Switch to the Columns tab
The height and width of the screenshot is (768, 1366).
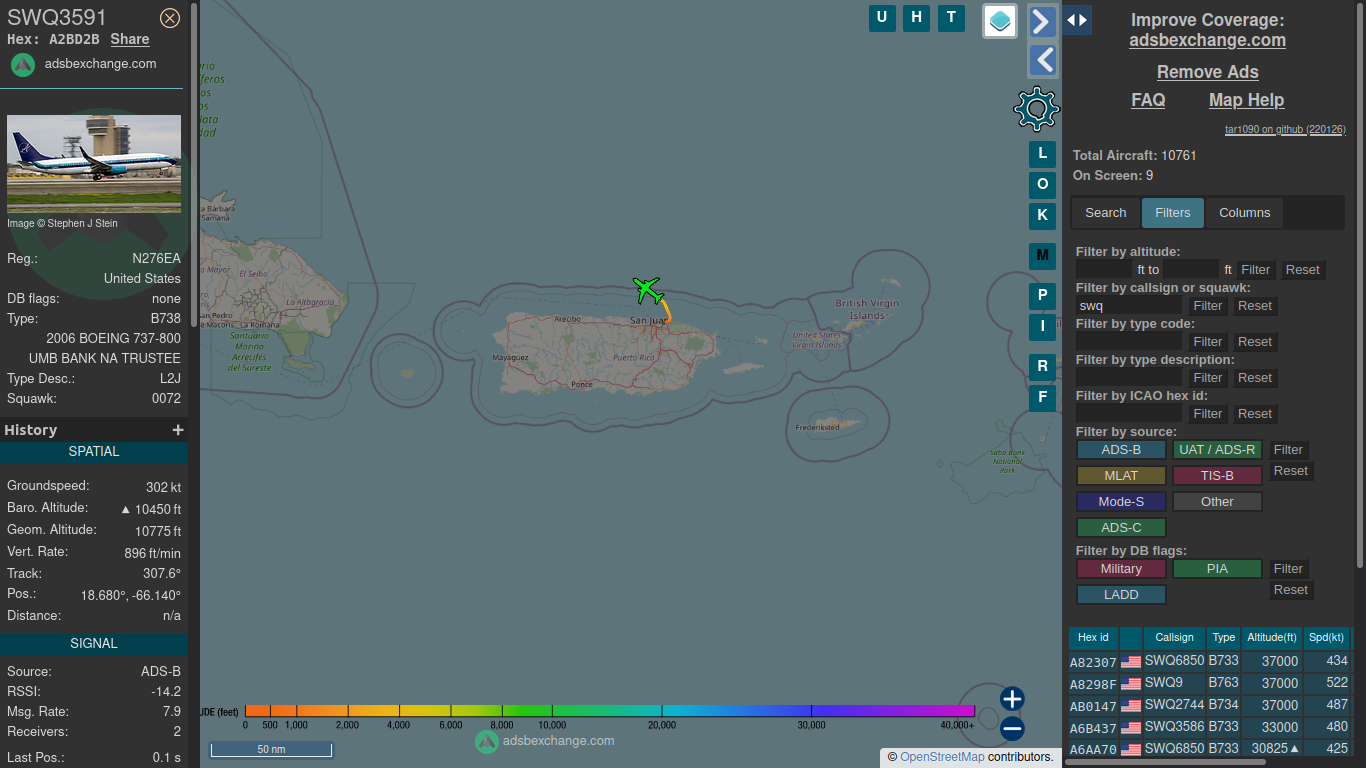click(x=1244, y=213)
